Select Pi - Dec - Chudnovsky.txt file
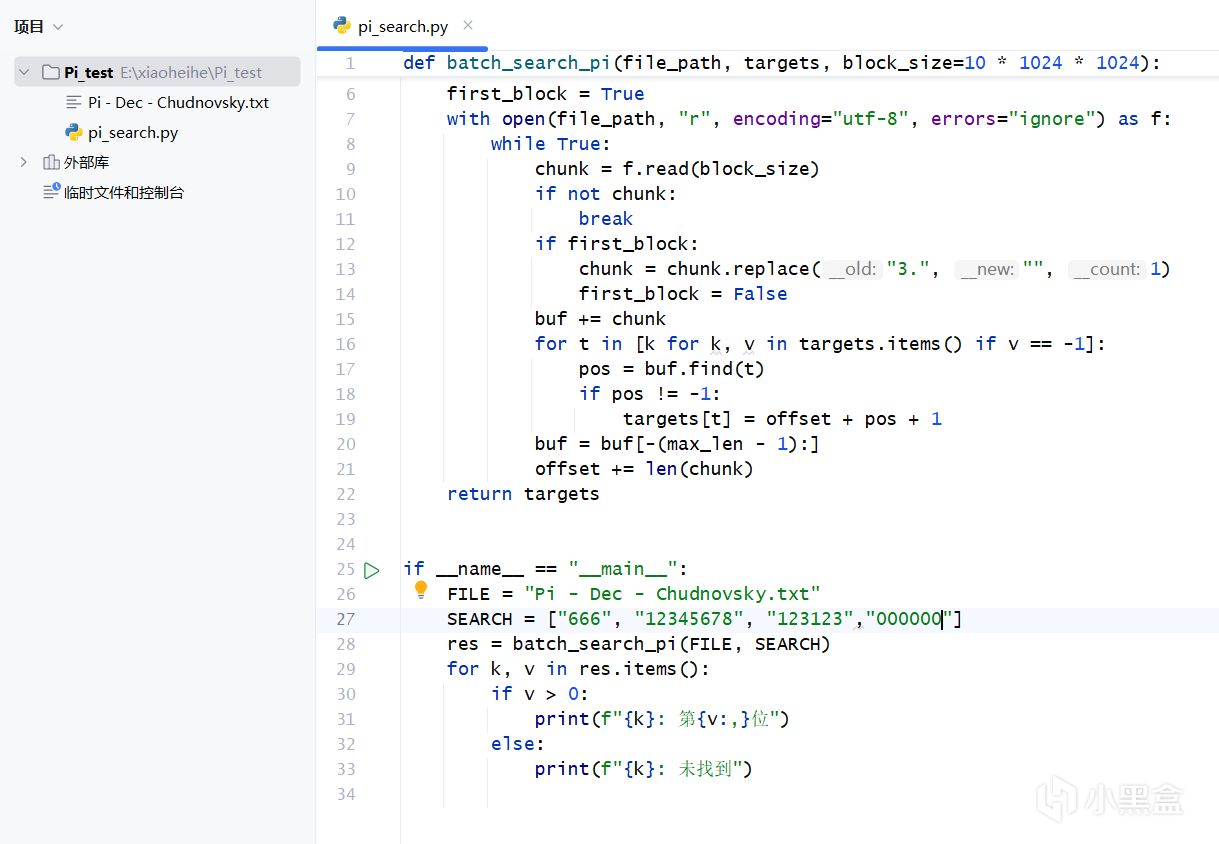The width and height of the screenshot is (1219, 844). click(178, 102)
